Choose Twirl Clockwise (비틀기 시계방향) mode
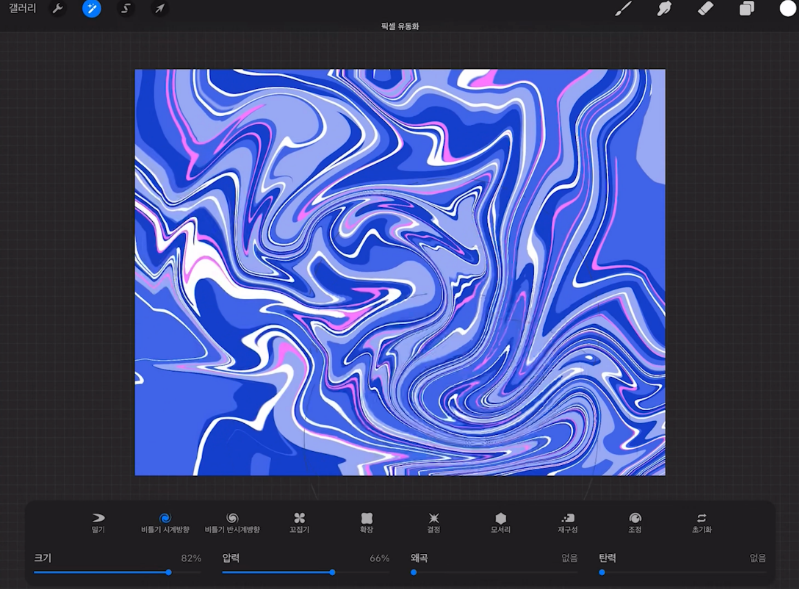The height and width of the screenshot is (589, 799). click(x=165, y=522)
